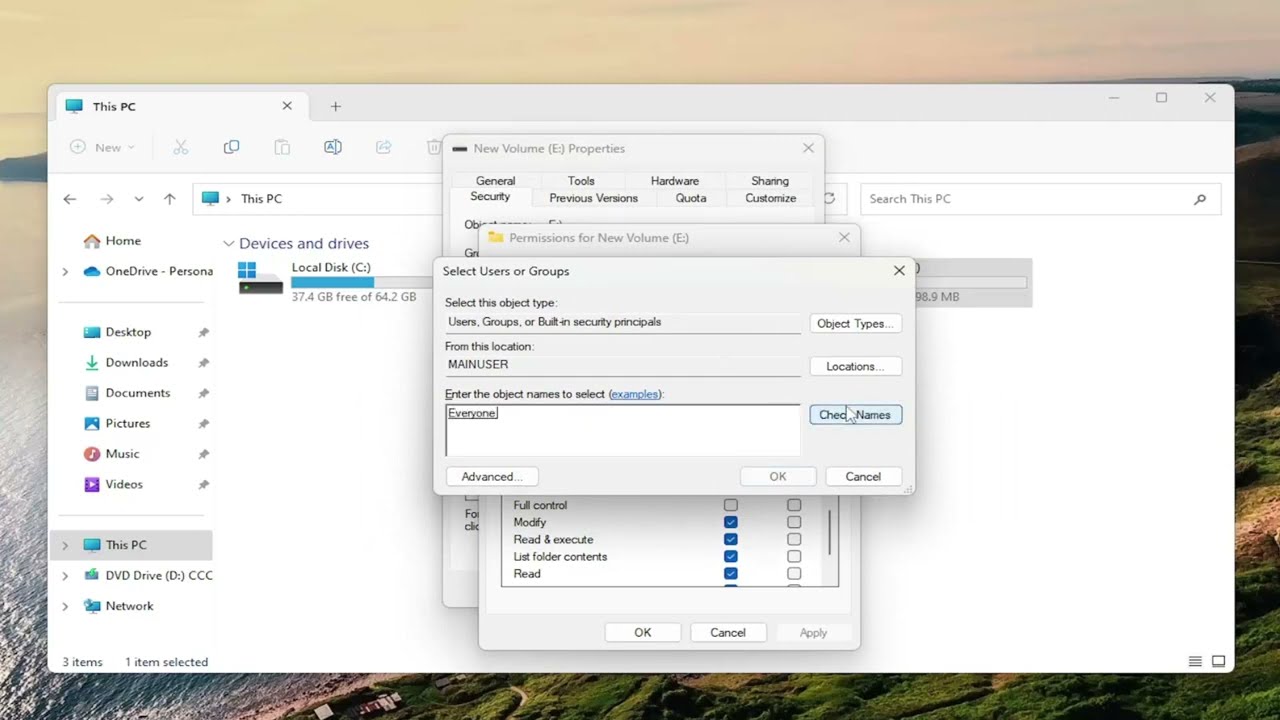The height and width of the screenshot is (720, 1280).
Task: Click Cancel in Select Users dialog
Action: click(863, 477)
